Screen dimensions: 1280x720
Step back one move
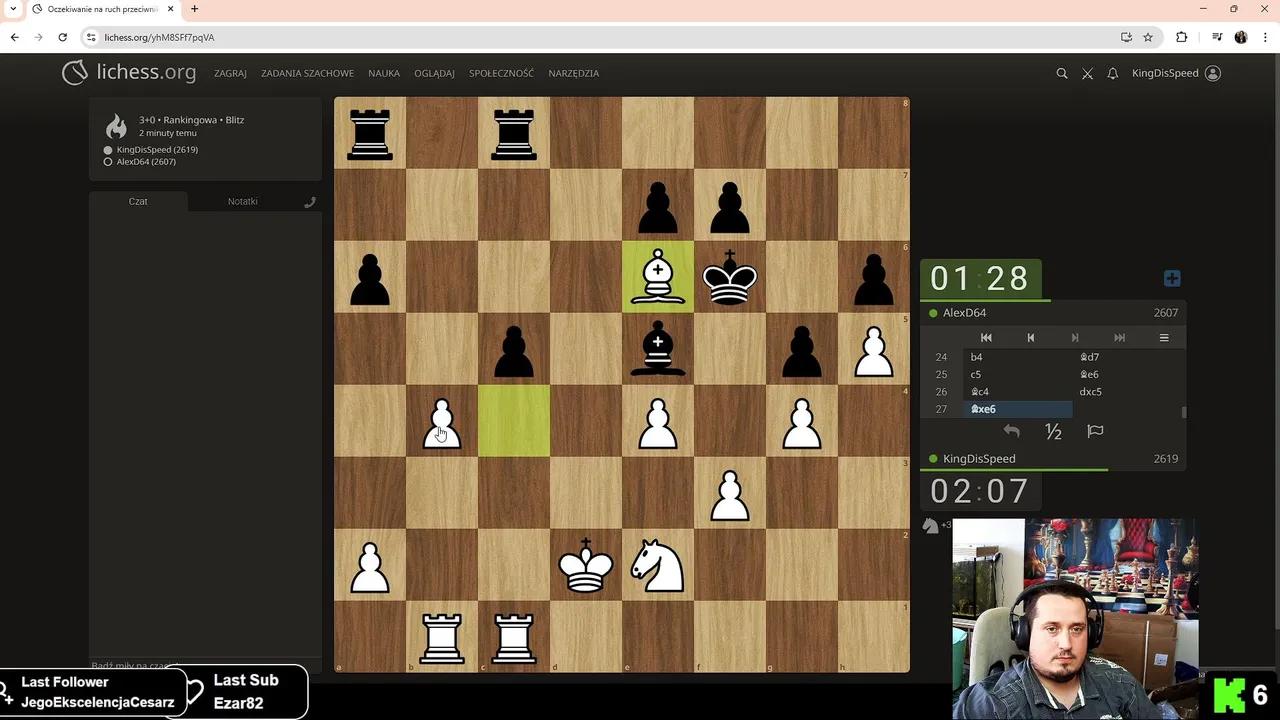1030,338
